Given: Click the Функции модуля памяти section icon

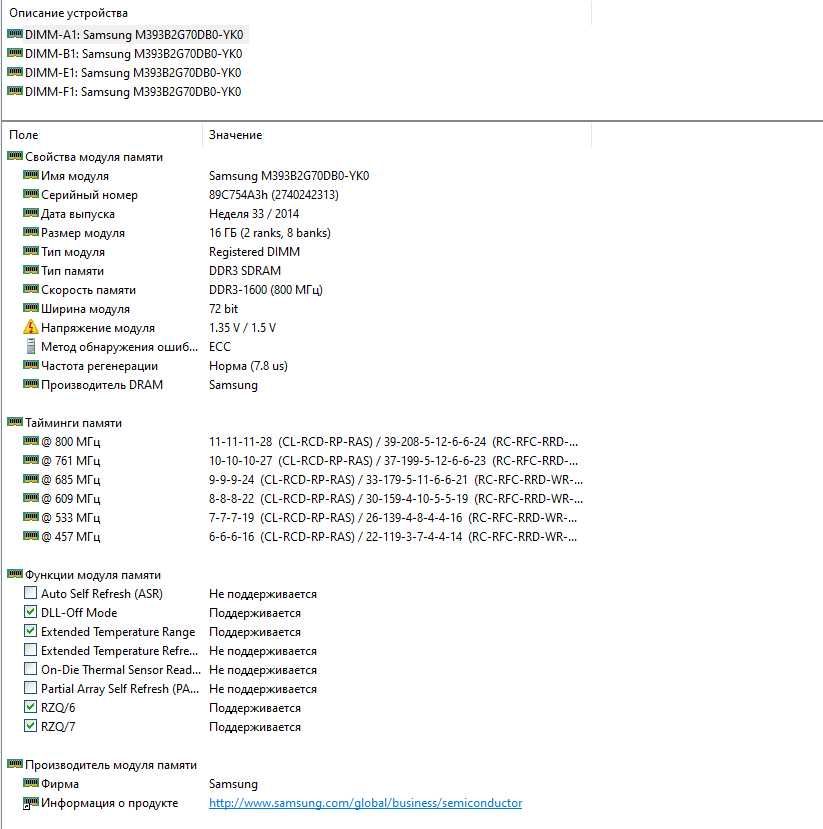Looking at the screenshot, I should coord(15,575).
